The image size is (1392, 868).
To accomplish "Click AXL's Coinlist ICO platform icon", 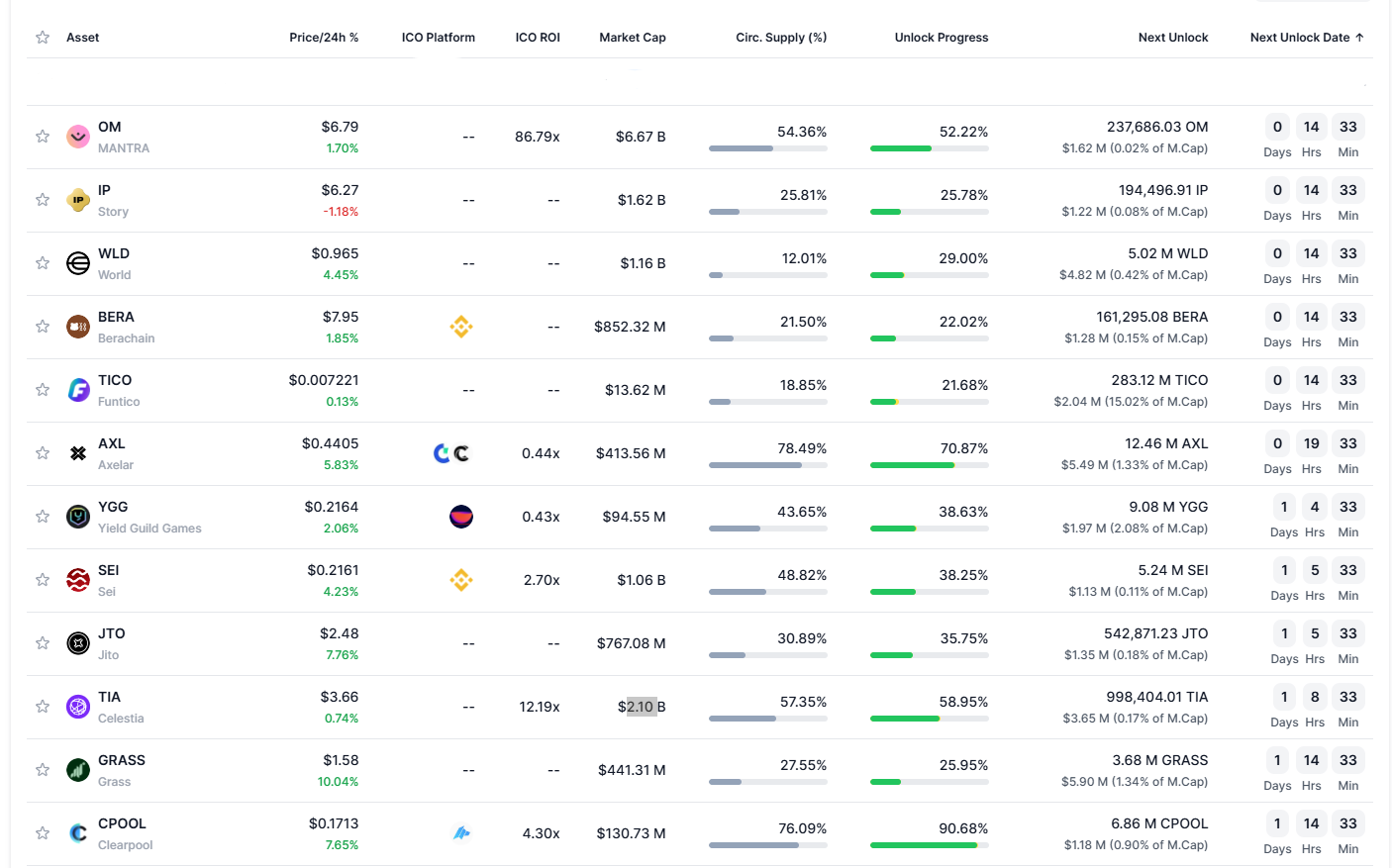I will point(443,453).
